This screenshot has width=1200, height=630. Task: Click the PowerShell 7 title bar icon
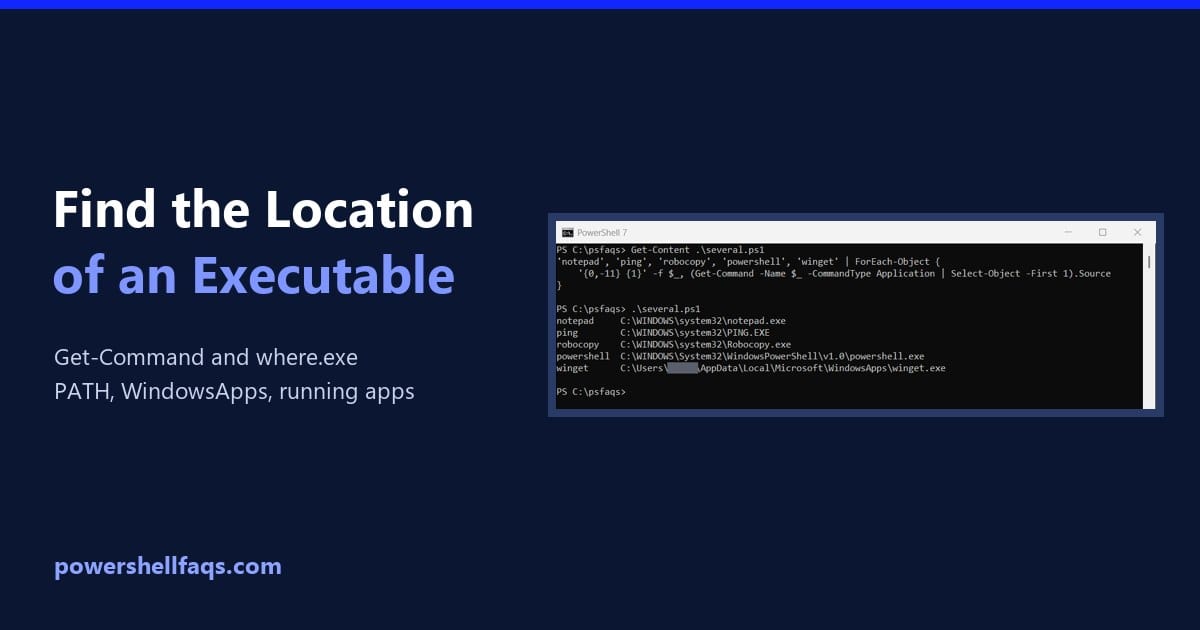coord(567,232)
